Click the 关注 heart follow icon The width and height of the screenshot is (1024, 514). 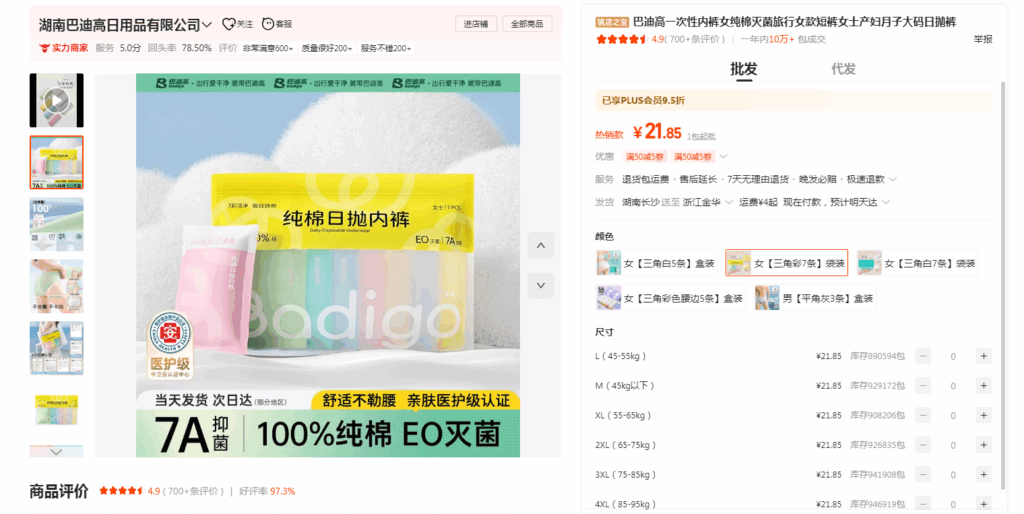point(229,24)
